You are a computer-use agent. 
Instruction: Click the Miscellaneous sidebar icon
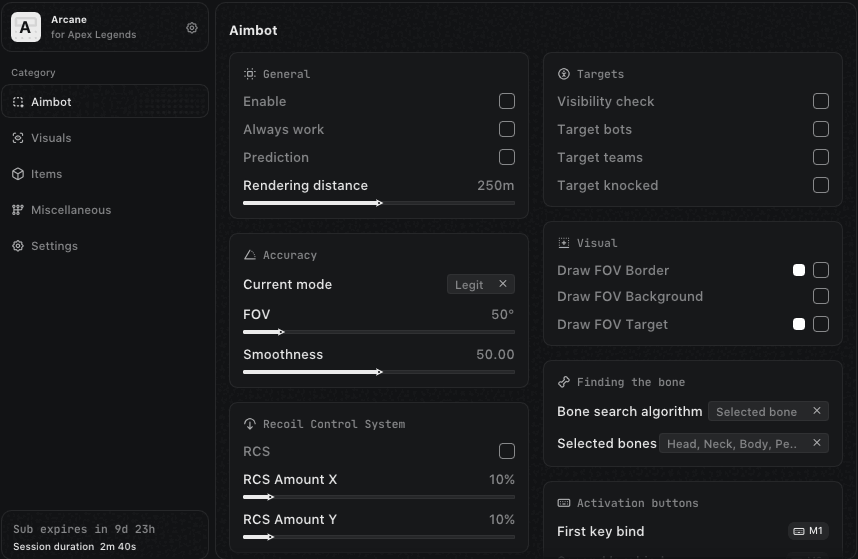coord(18,210)
